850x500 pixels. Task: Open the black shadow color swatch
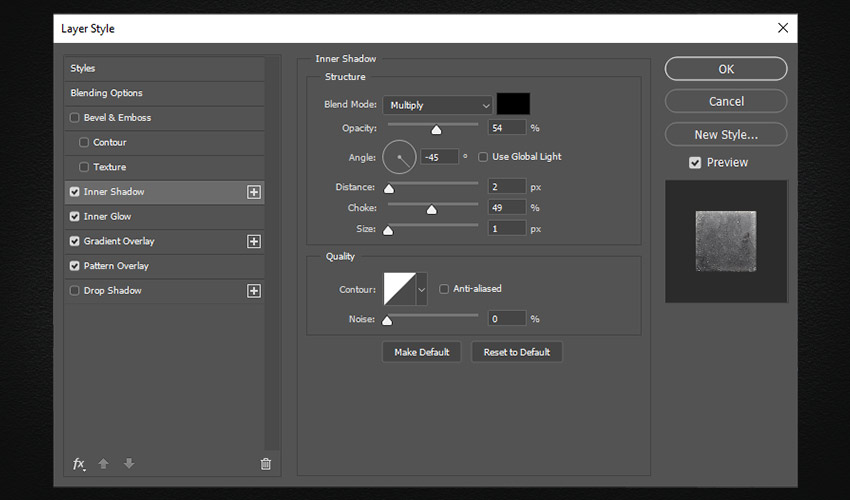point(513,104)
